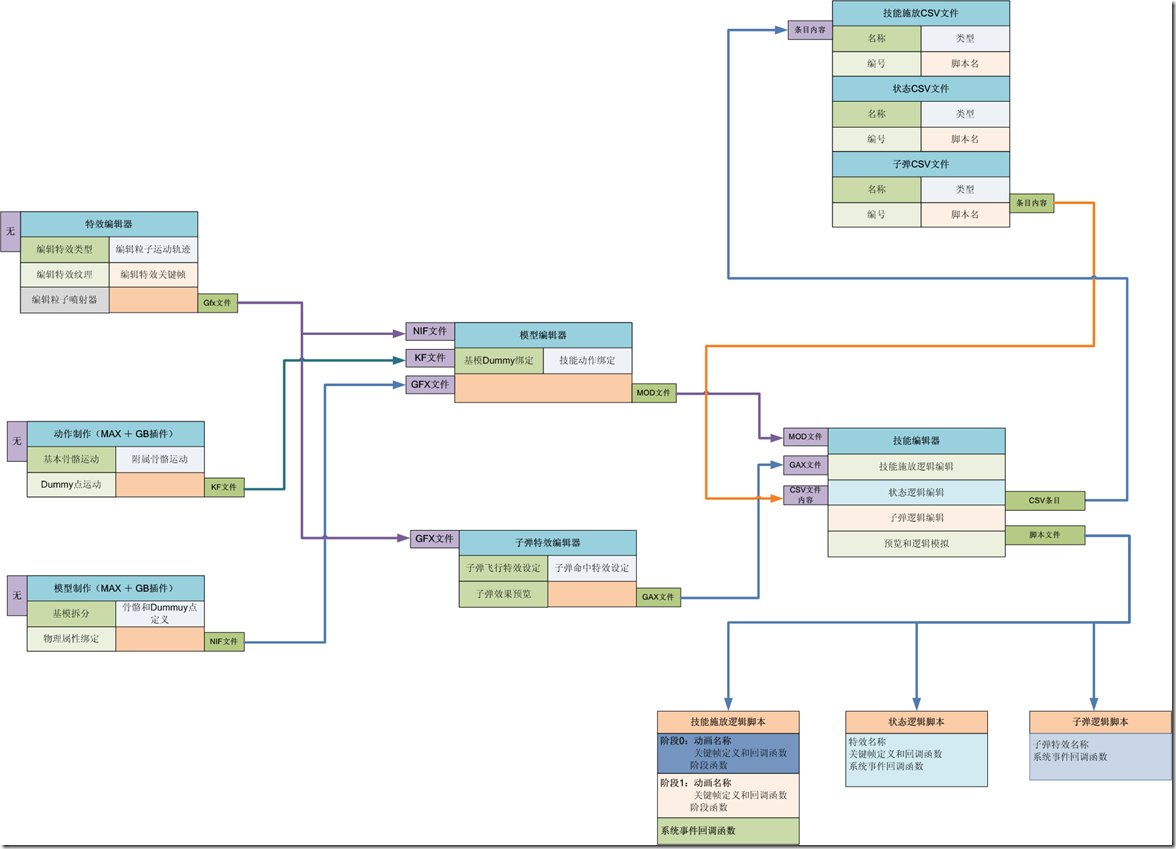Click 条目内容 tag beside 技能施放CSV文件
1176x849 pixels.
(x=810, y=31)
